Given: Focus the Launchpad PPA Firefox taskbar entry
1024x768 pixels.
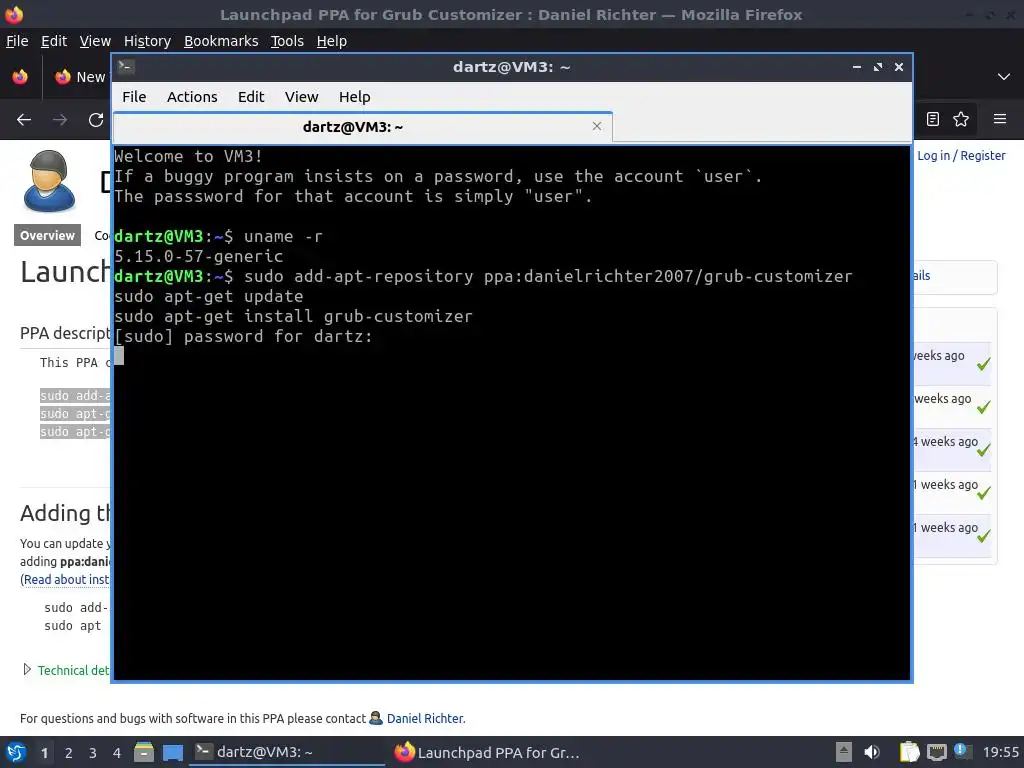Looking at the screenshot, I should click(x=488, y=752).
